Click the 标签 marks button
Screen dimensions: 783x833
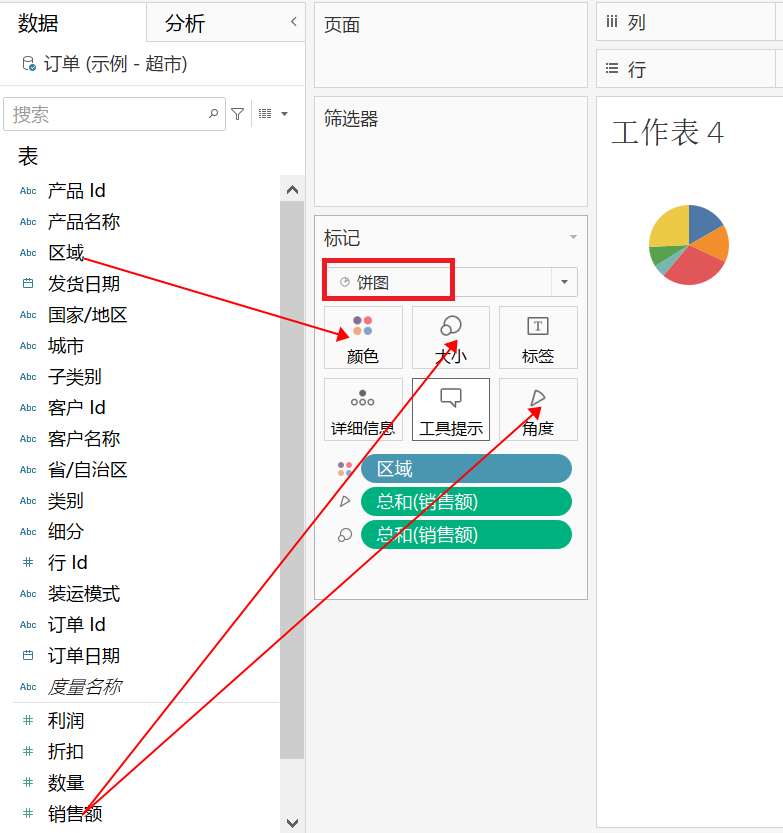(x=538, y=338)
